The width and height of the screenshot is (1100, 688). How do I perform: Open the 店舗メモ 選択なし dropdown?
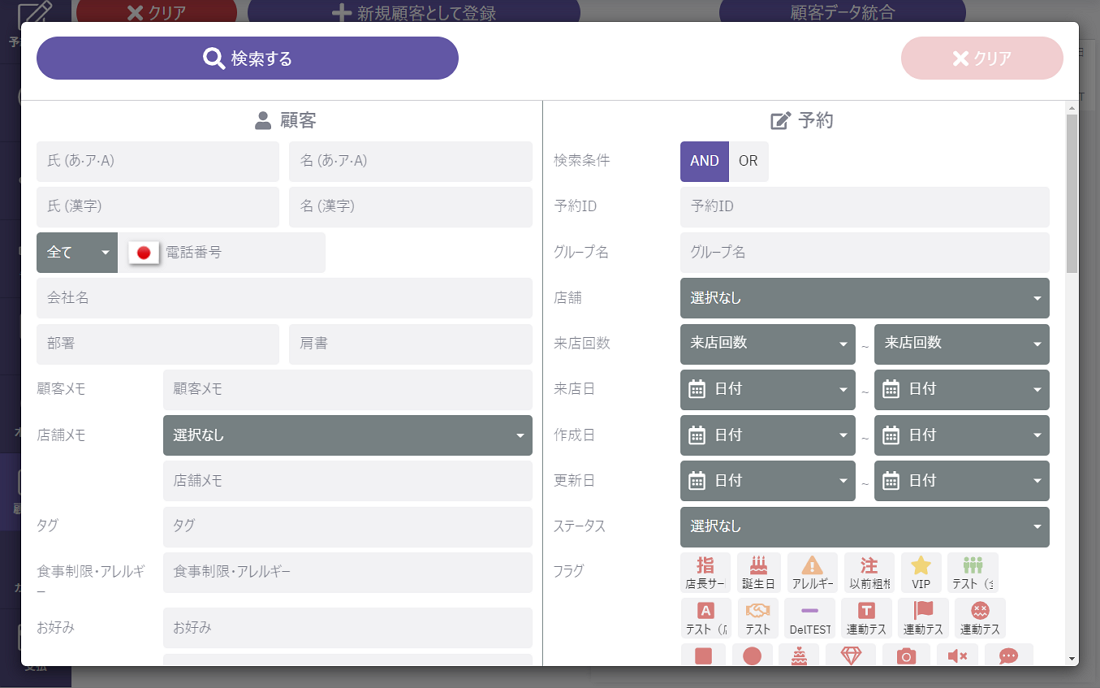347,435
